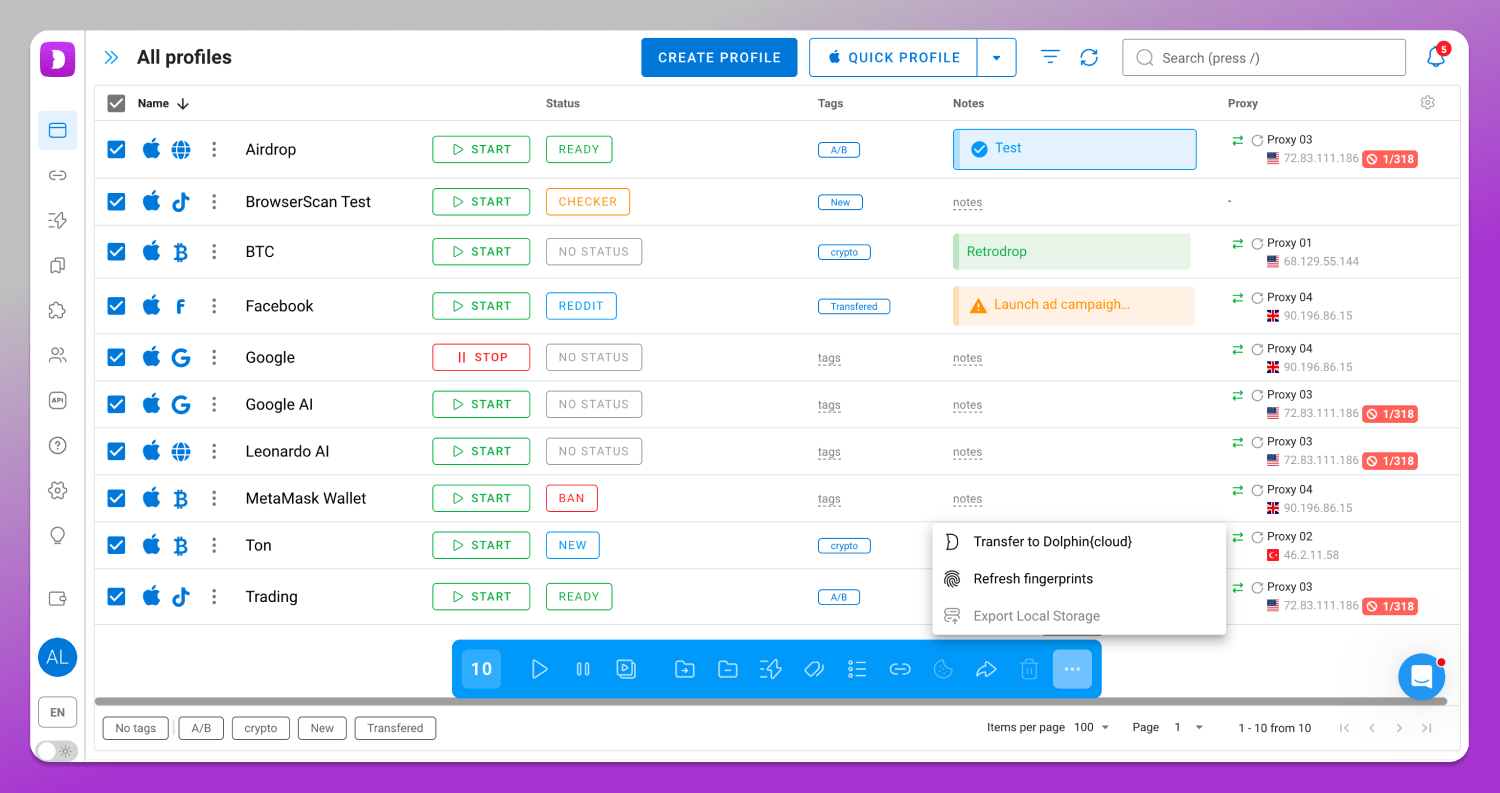
Task: Start selected profiles from bulk toolbar
Action: click(x=539, y=669)
